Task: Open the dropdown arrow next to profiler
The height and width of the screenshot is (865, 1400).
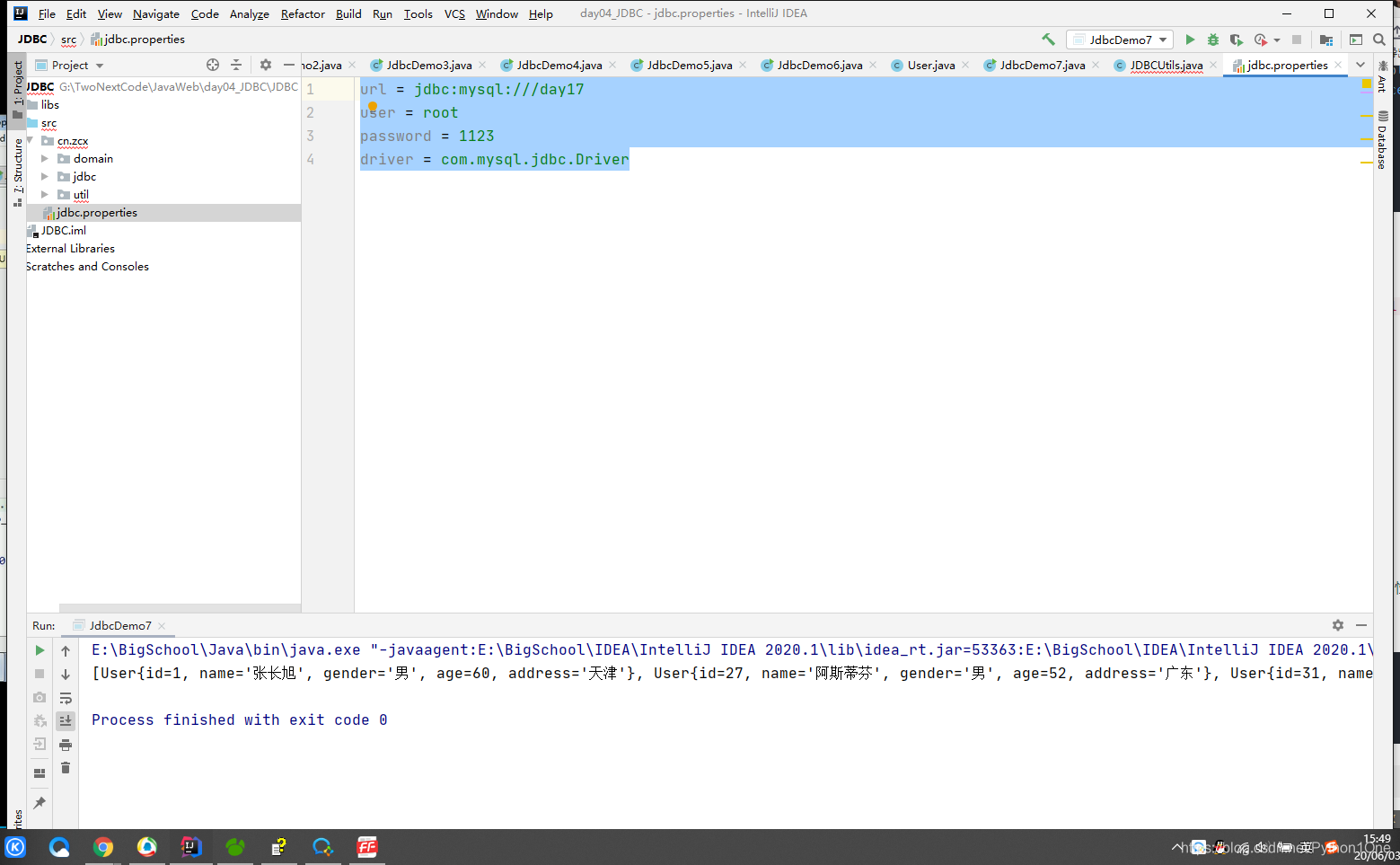Action: pyautogui.click(x=1277, y=40)
